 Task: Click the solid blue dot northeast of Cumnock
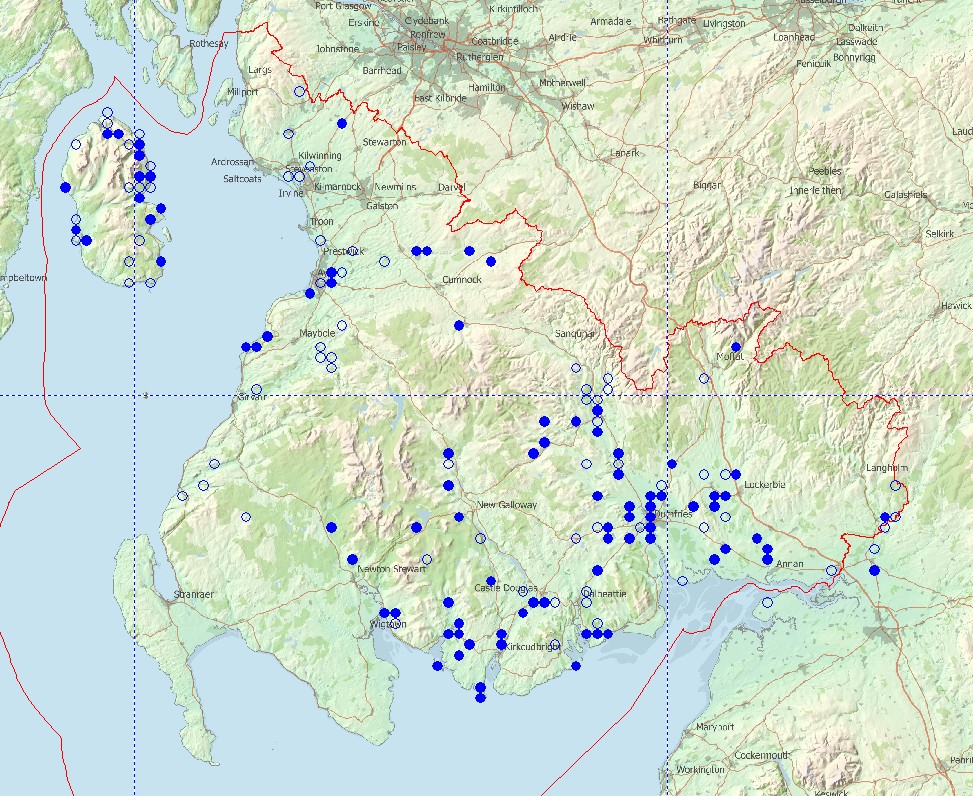point(491,261)
